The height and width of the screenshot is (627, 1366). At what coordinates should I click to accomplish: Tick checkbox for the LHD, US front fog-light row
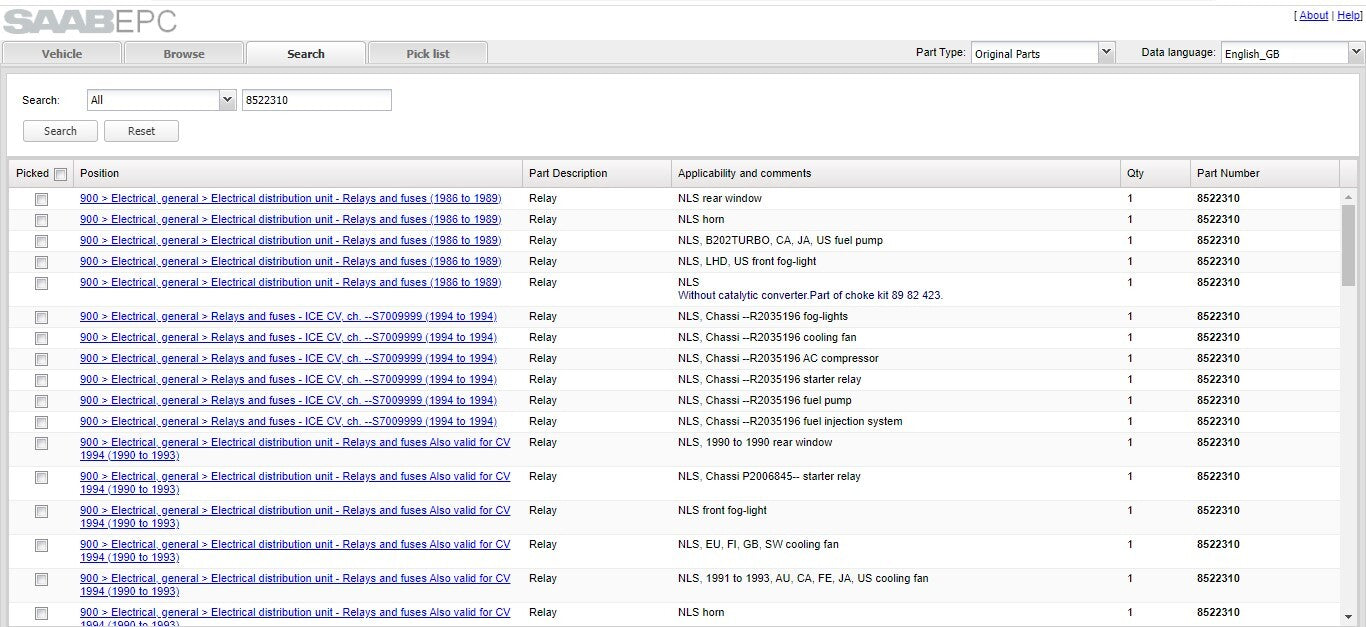coord(41,262)
